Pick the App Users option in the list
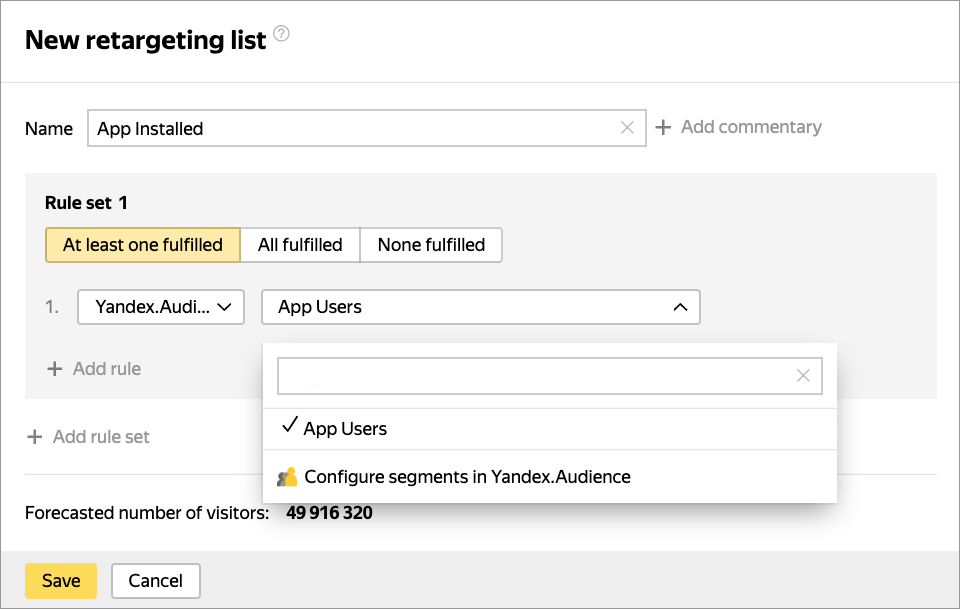Viewport: 960px width, 609px height. point(345,429)
